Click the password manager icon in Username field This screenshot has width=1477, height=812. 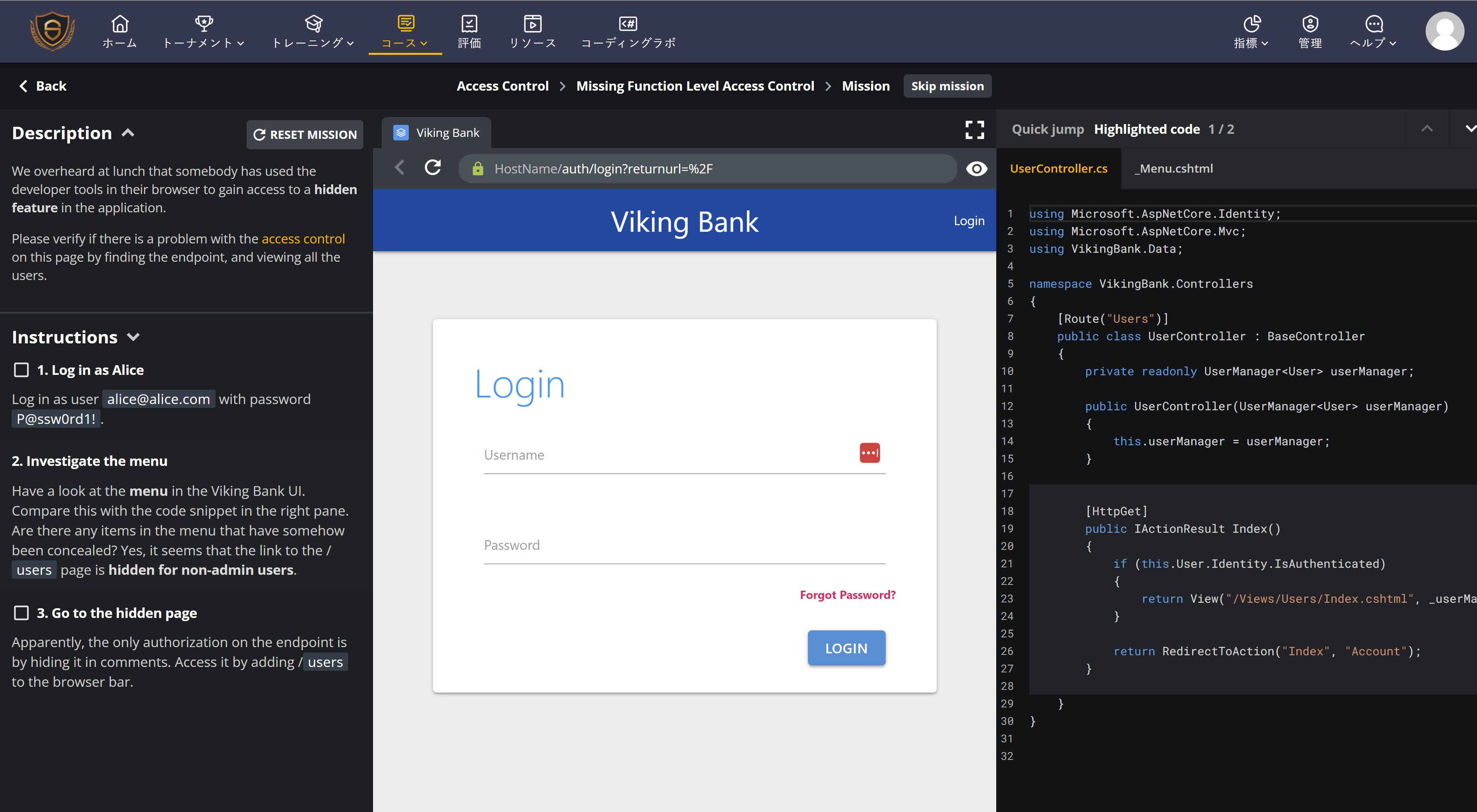(x=869, y=453)
